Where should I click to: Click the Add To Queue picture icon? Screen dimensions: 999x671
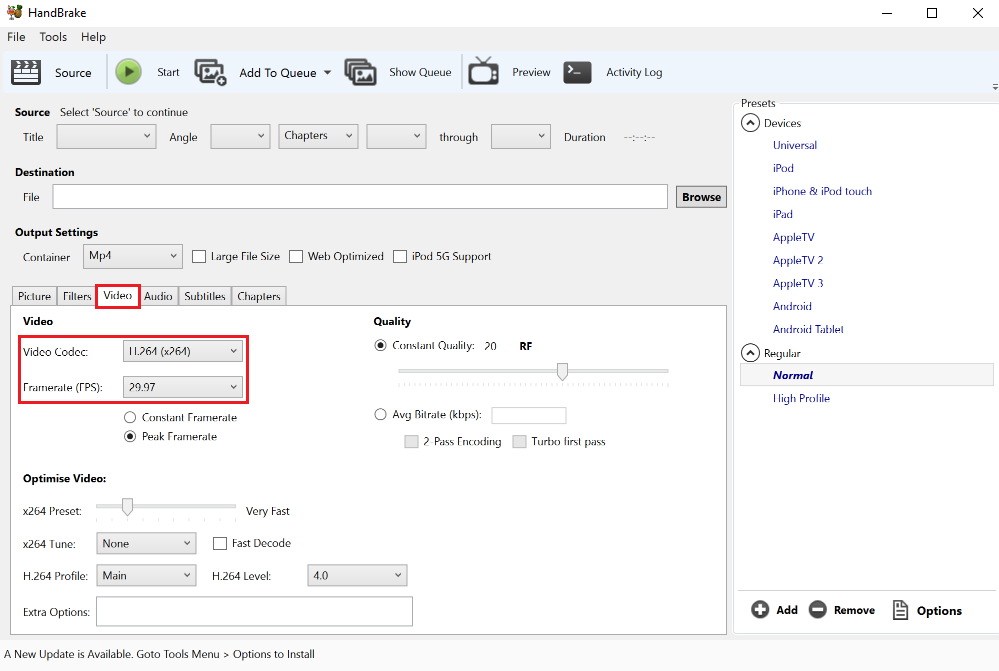(210, 73)
